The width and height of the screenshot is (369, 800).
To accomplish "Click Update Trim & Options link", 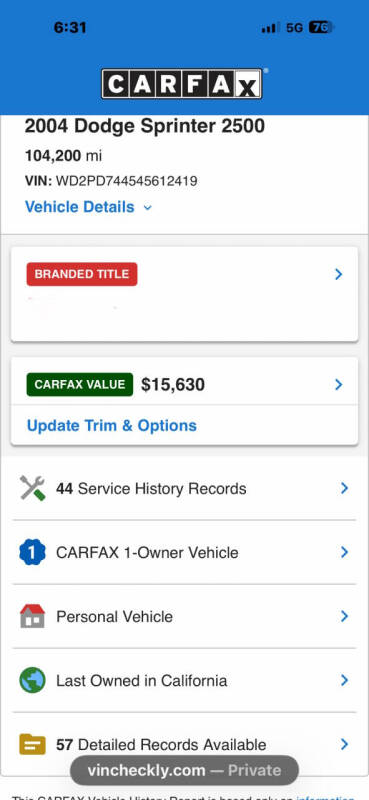I will [112, 426].
